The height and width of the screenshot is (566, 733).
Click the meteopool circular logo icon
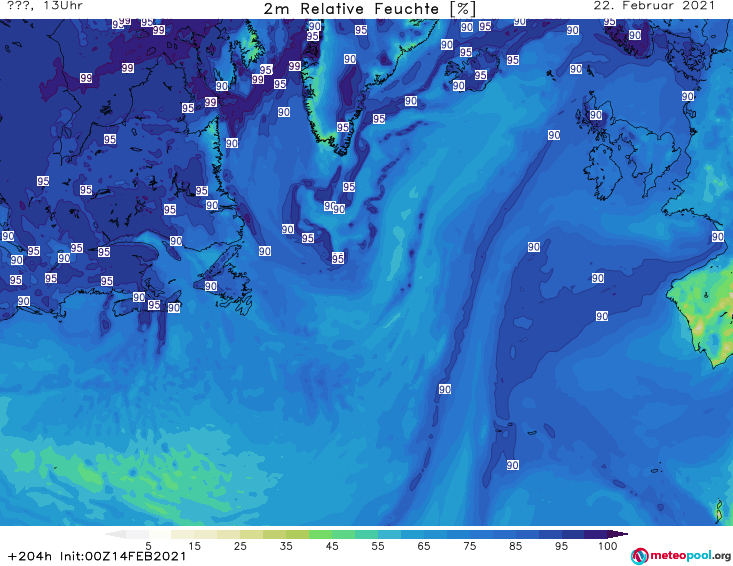(x=639, y=556)
